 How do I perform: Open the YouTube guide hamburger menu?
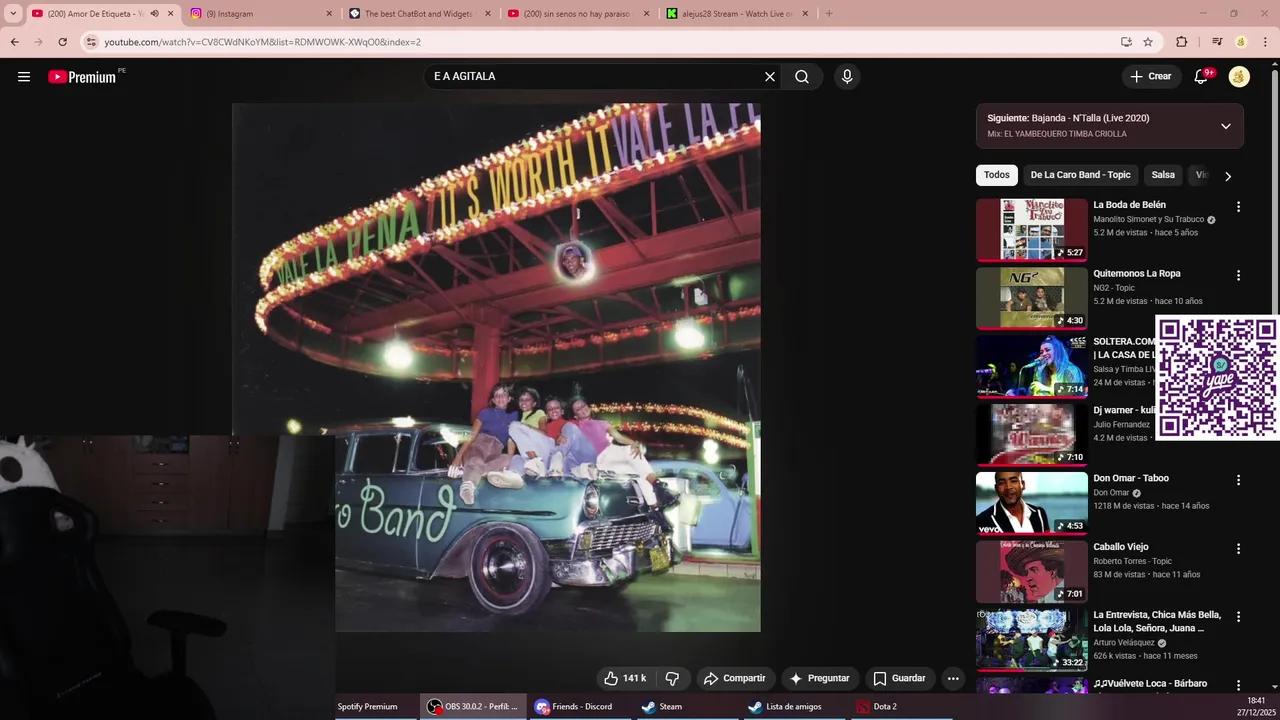point(24,77)
